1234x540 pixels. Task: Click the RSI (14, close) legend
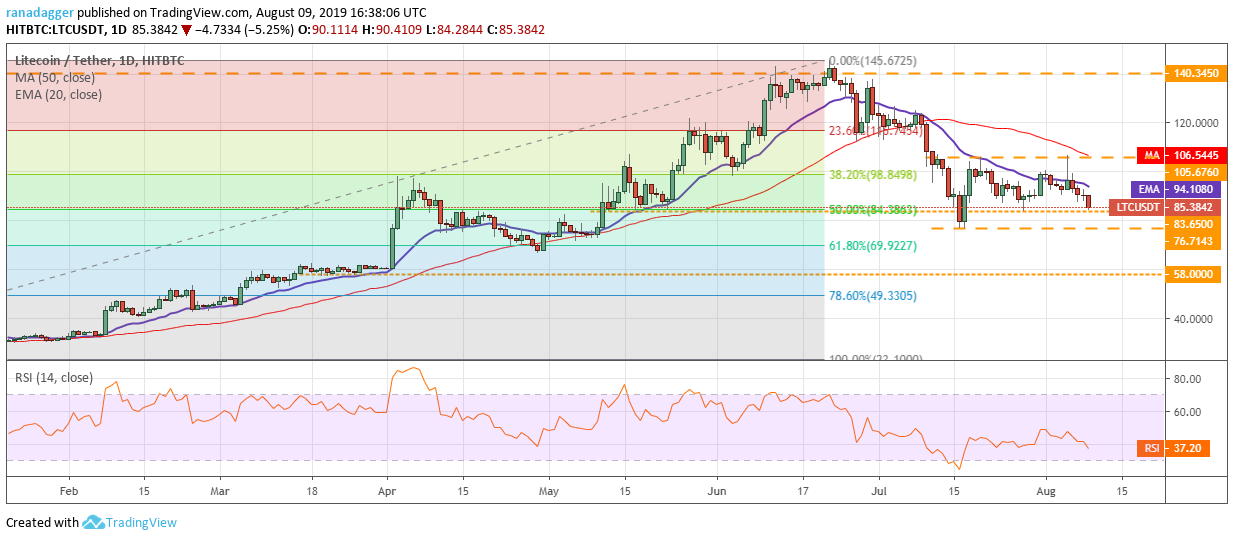pyautogui.click(x=56, y=378)
